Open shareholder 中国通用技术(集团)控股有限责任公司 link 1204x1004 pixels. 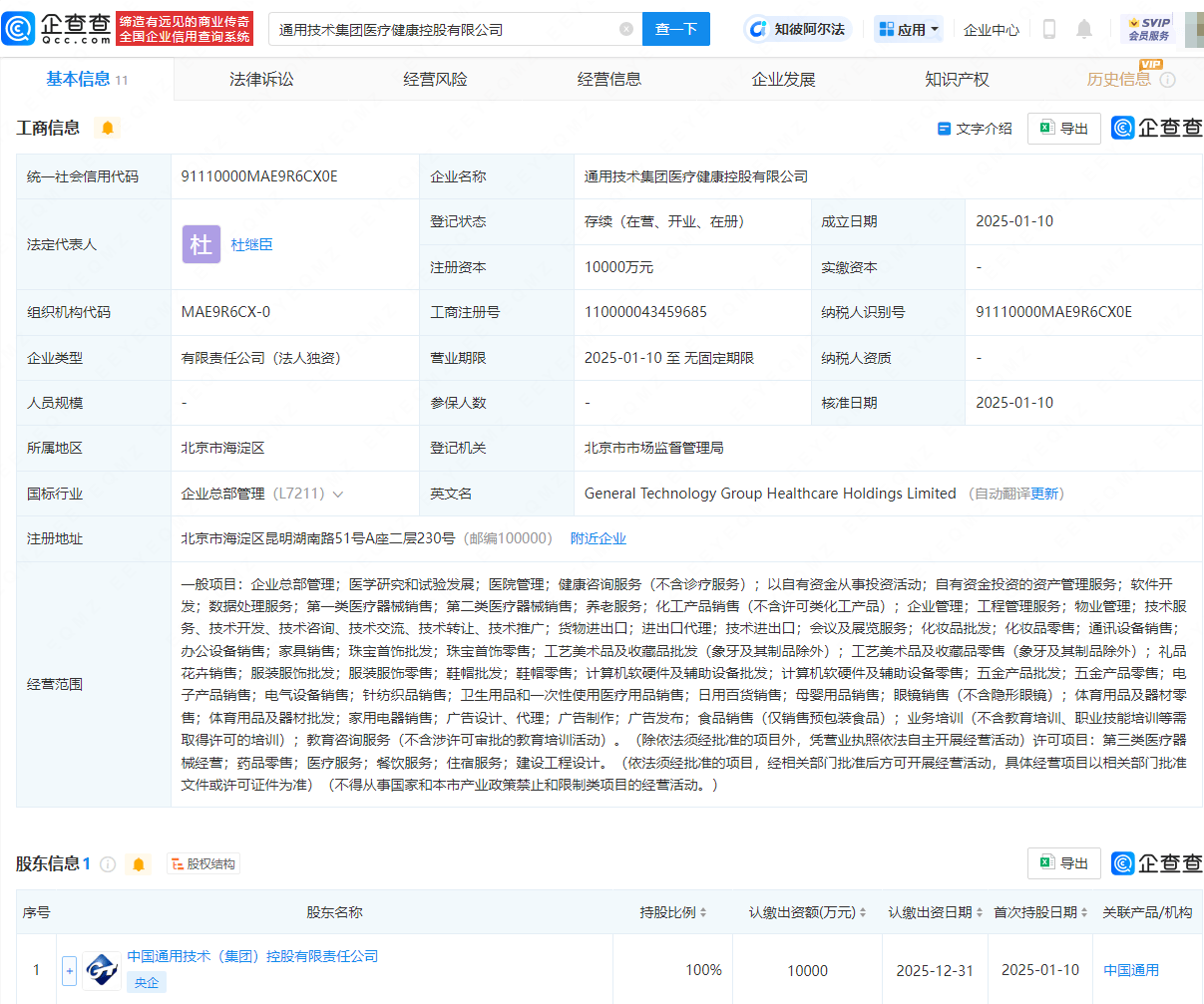[x=253, y=956]
